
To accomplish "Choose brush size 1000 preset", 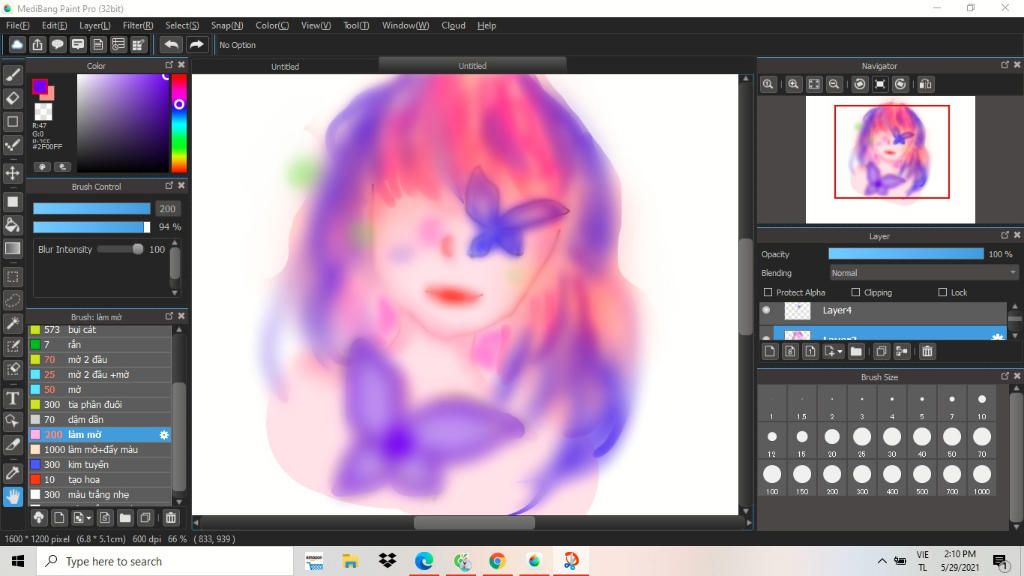I will pyautogui.click(x=982, y=479).
